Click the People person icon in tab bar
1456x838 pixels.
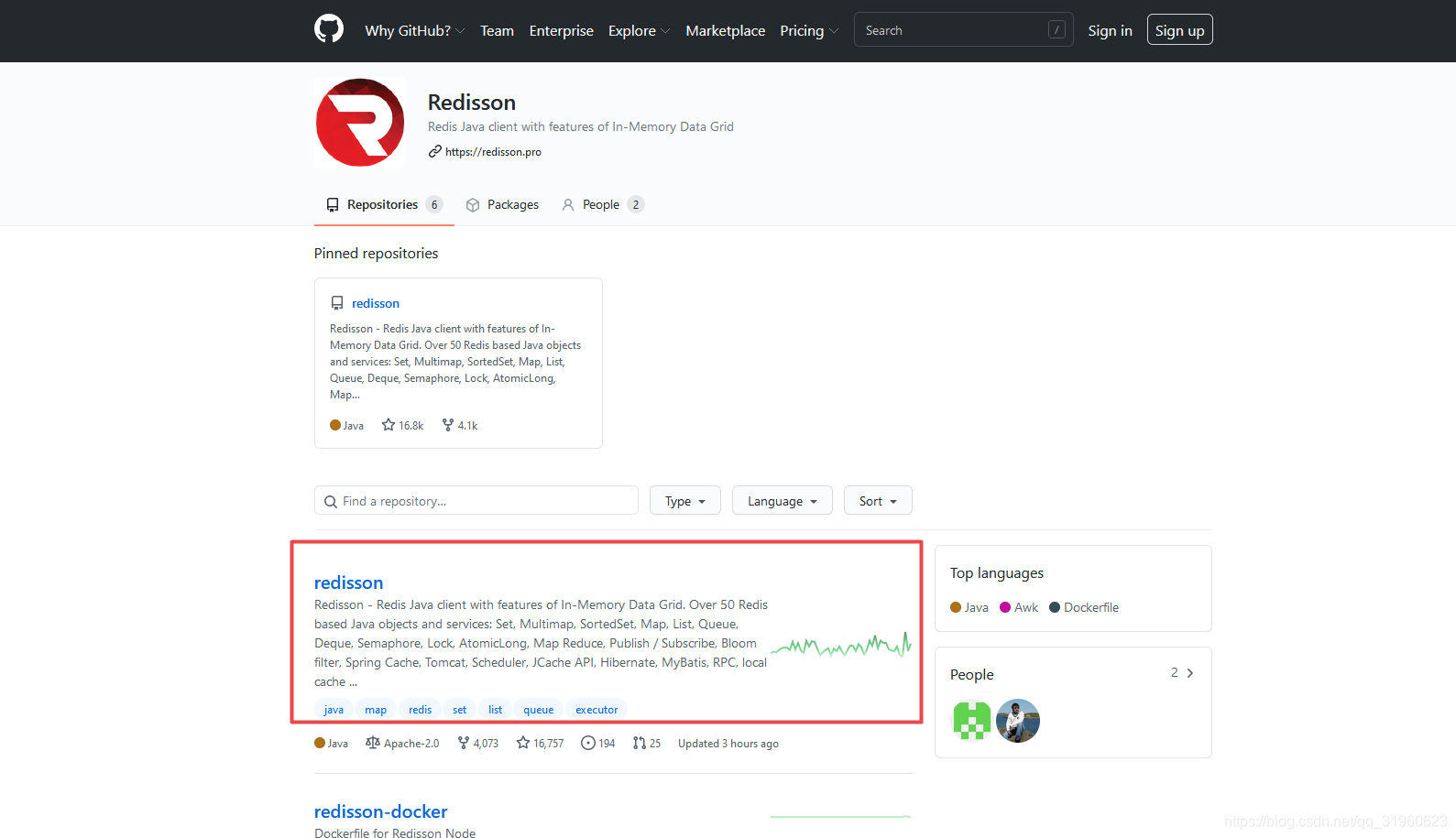[568, 205]
